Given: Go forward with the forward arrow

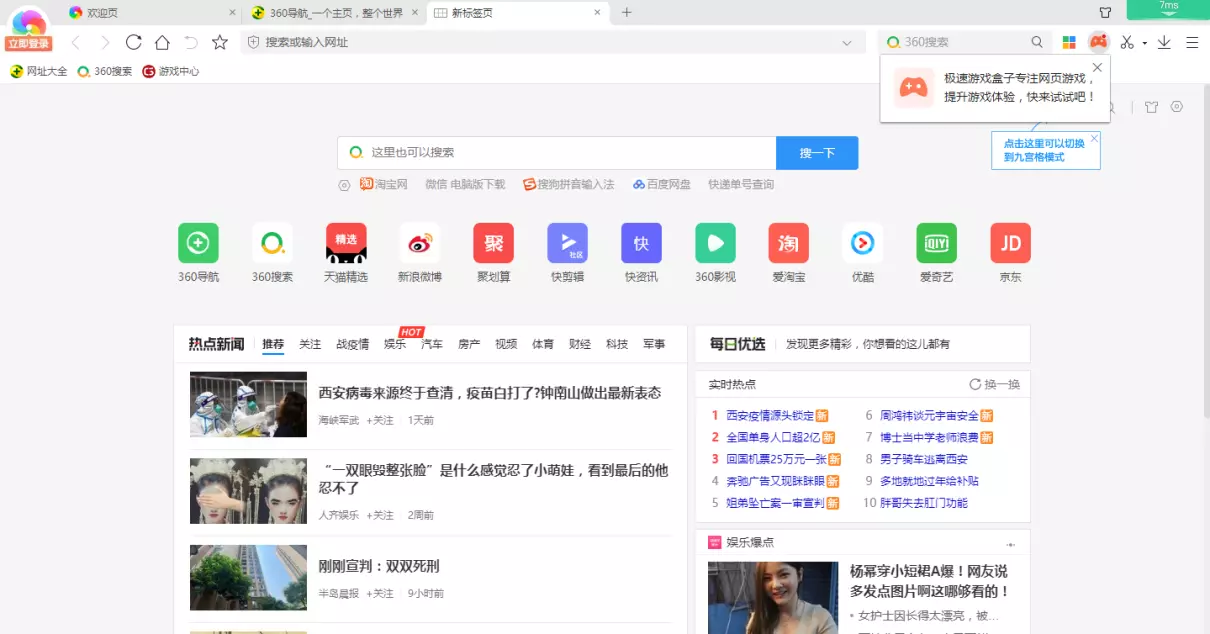Looking at the screenshot, I should (105, 42).
